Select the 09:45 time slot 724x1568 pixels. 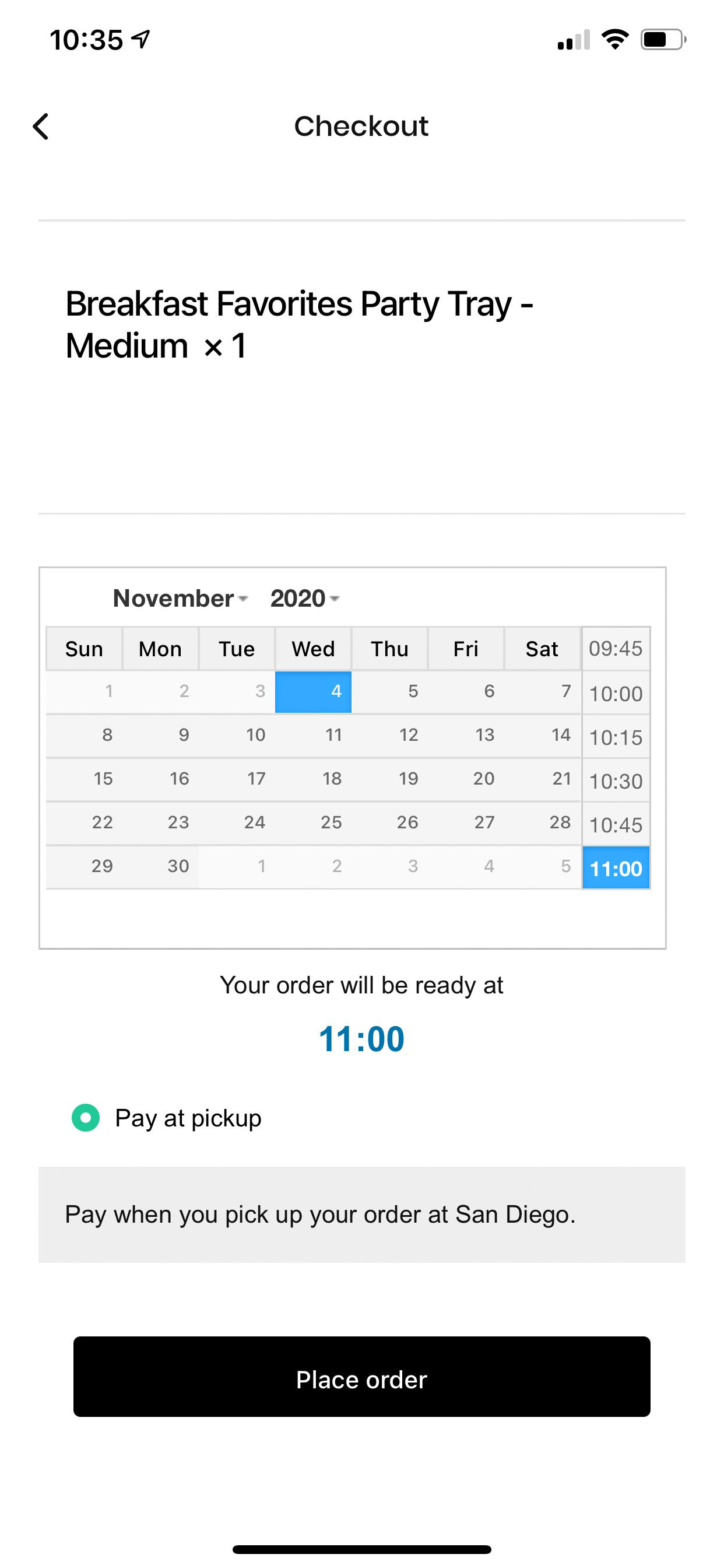coord(616,649)
